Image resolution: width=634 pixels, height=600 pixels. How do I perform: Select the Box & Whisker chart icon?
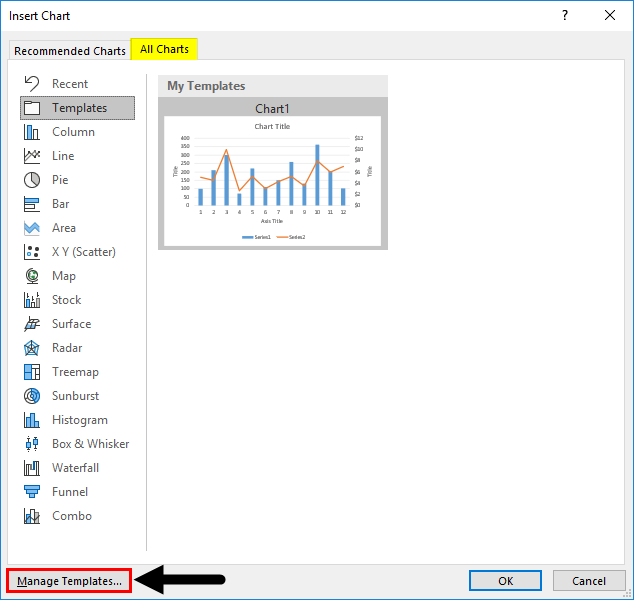pyautogui.click(x=32, y=444)
